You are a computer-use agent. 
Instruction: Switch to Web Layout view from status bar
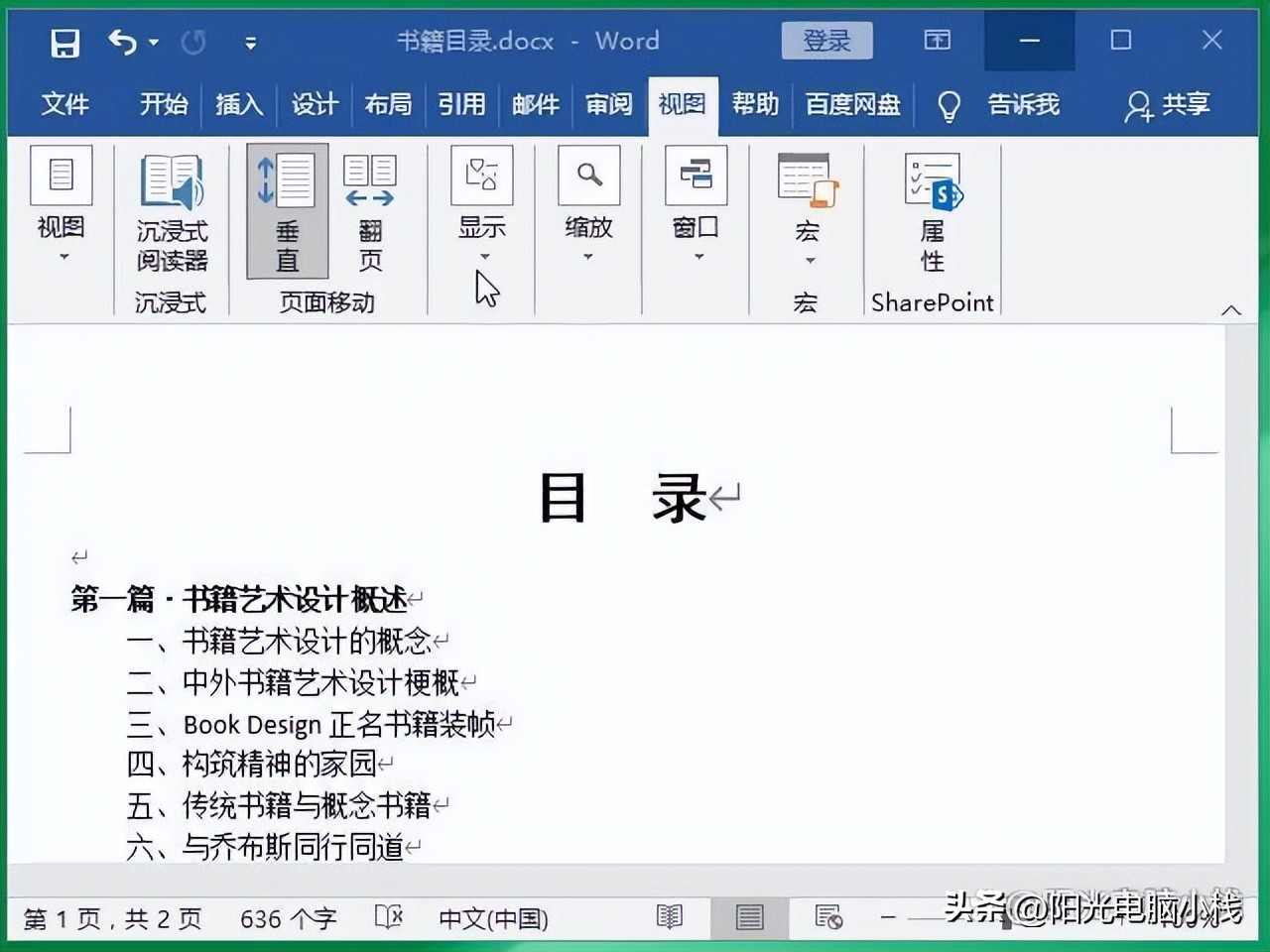(x=828, y=917)
